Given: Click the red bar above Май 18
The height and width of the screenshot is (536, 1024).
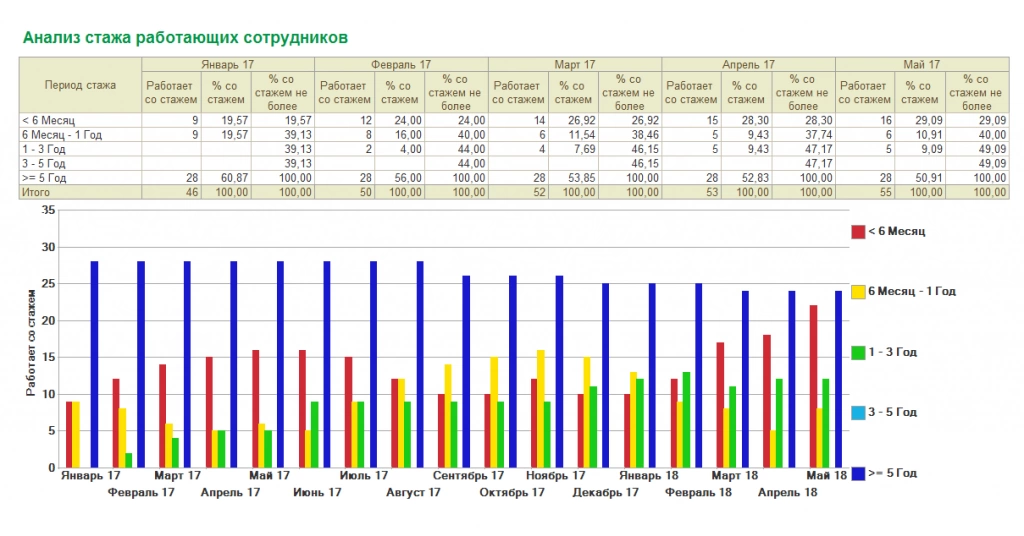Looking at the screenshot, I should [813, 386].
